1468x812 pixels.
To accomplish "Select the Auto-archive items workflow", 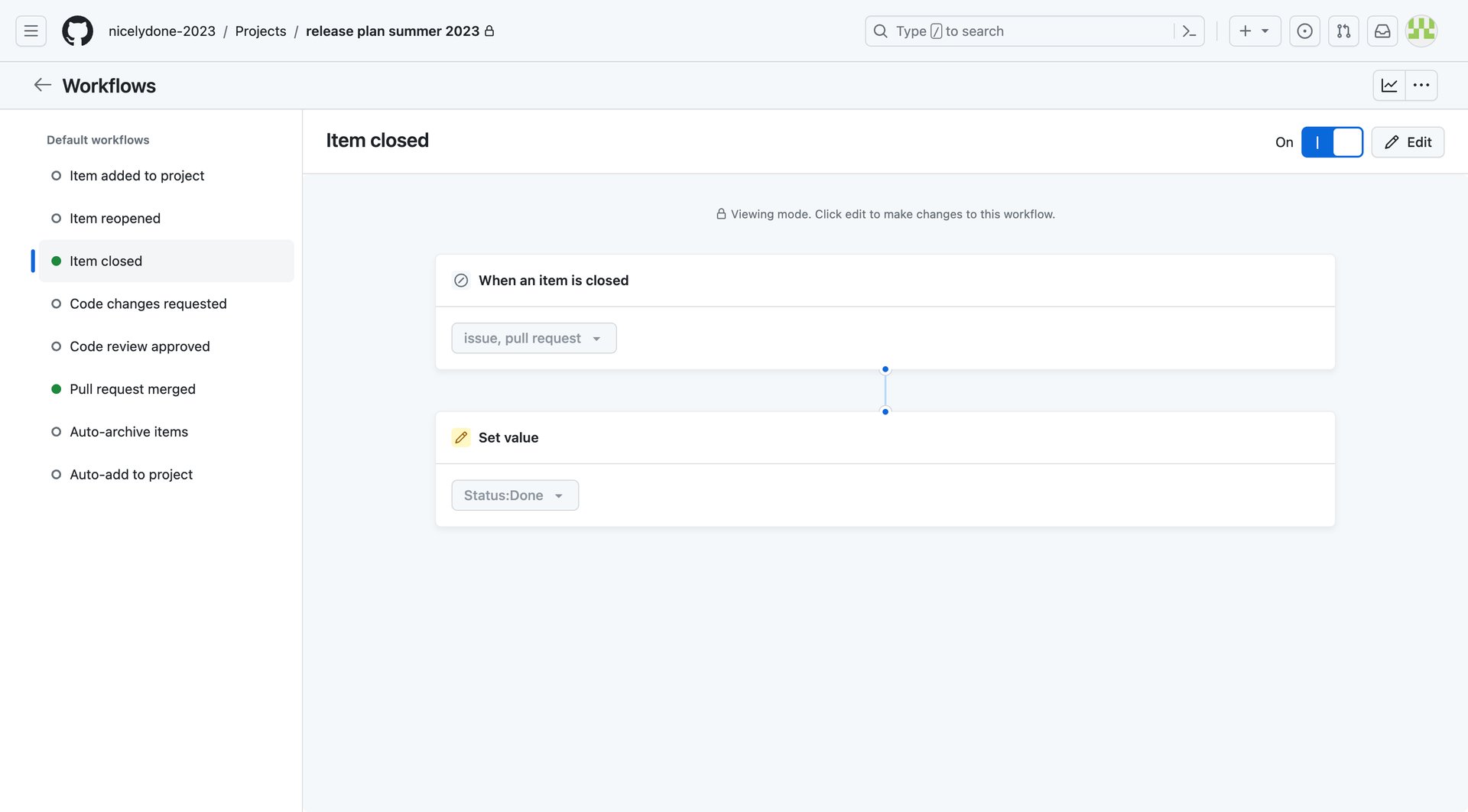I will 128,431.
